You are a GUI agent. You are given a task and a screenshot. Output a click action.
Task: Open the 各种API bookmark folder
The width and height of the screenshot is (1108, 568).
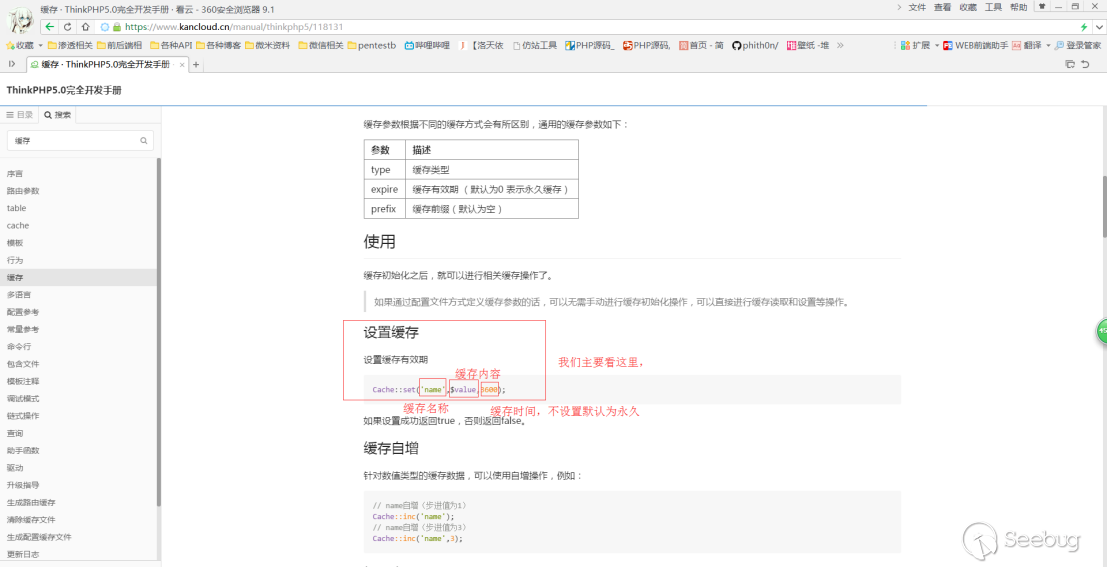[170, 45]
